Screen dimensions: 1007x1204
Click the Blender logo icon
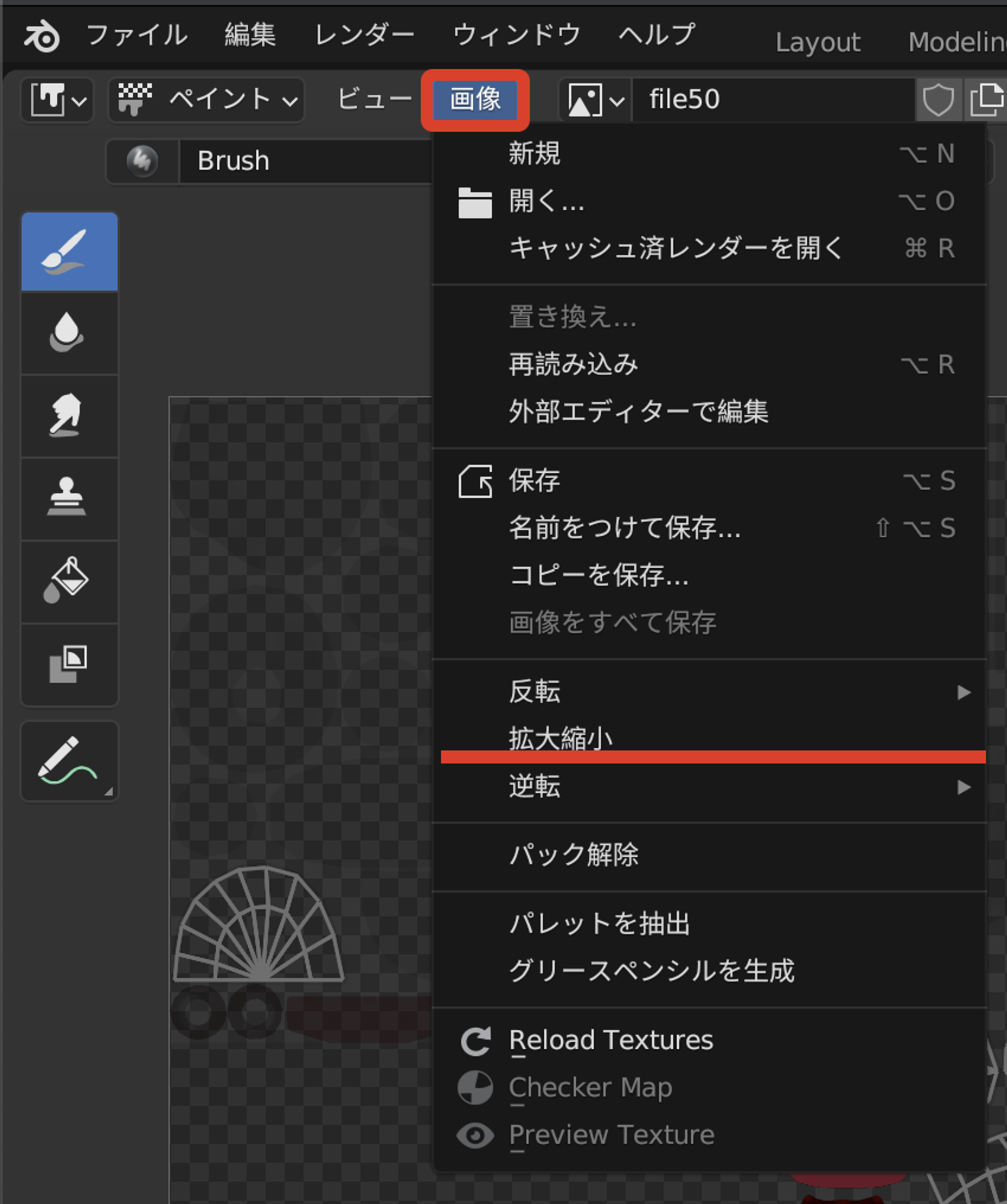coord(41,36)
